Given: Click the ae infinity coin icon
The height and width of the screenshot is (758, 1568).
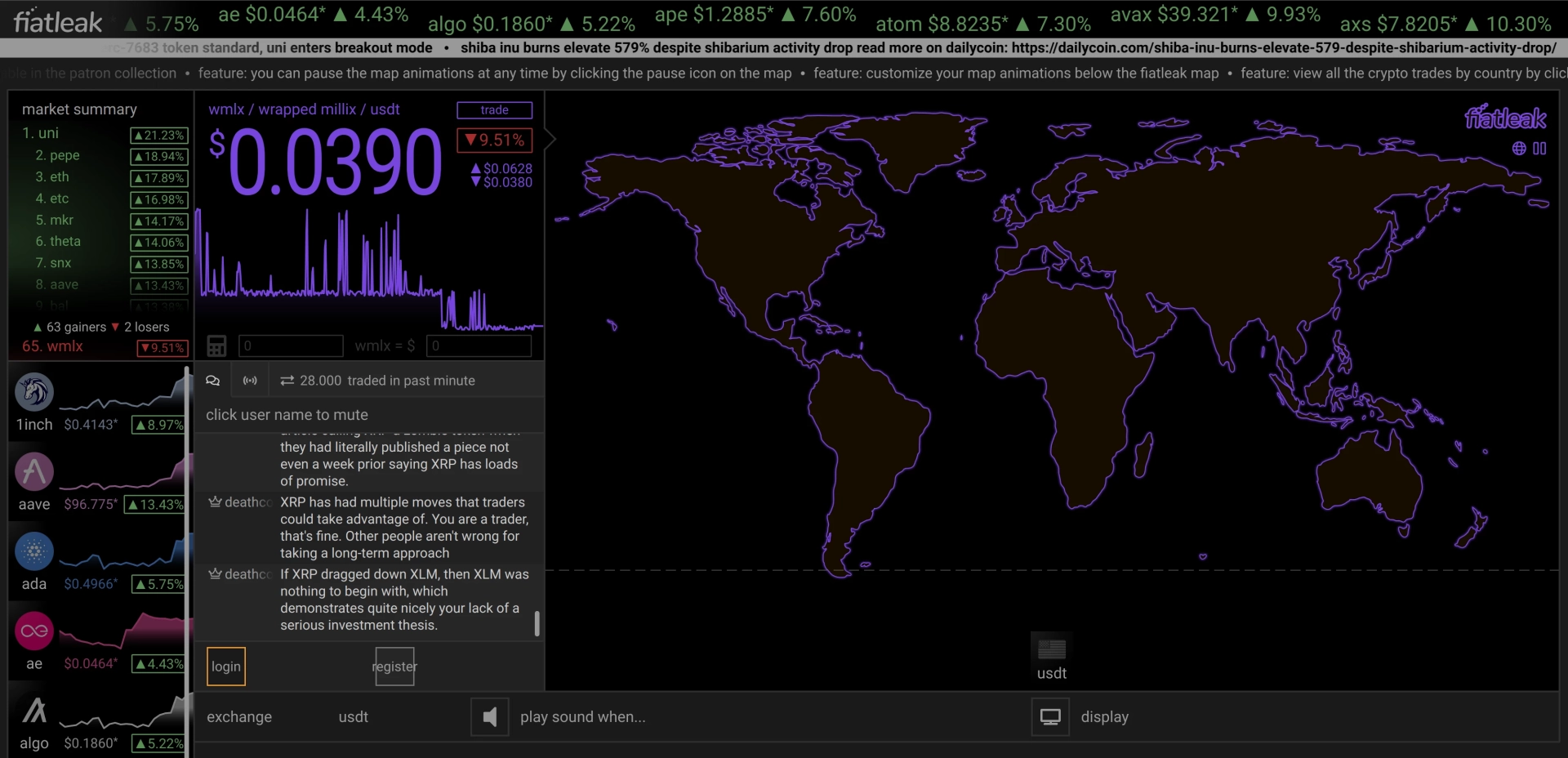Looking at the screenshot, I should pos(34,631).
